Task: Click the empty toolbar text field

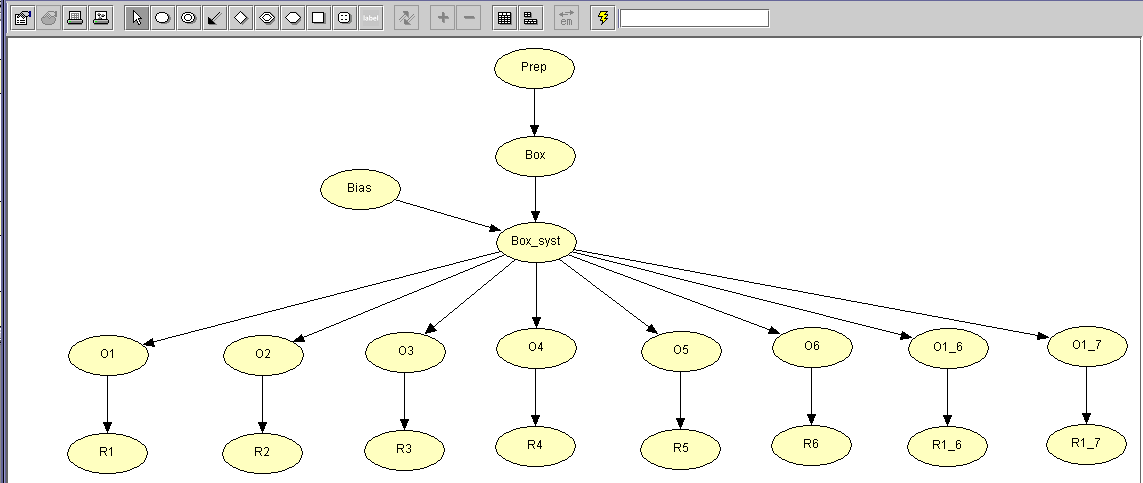Action: point(694,18)
